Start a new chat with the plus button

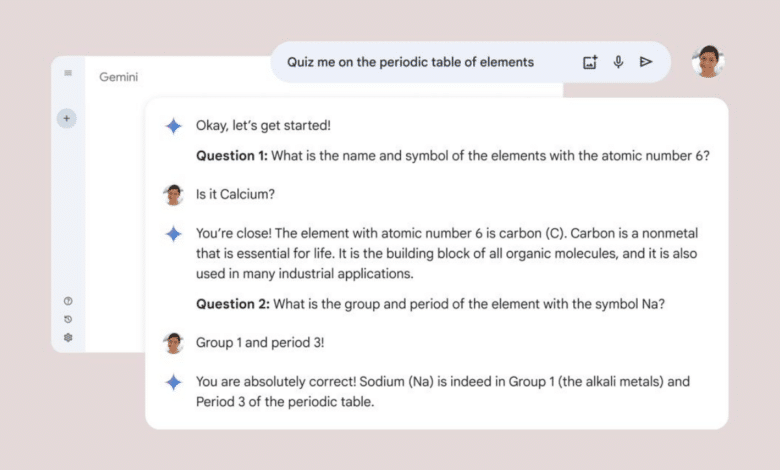(67, 118)
